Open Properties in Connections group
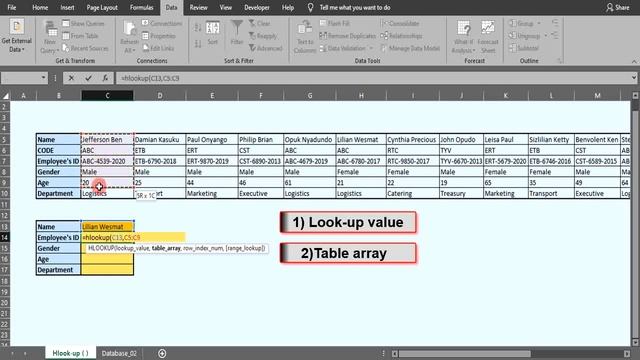 (158, 36)
